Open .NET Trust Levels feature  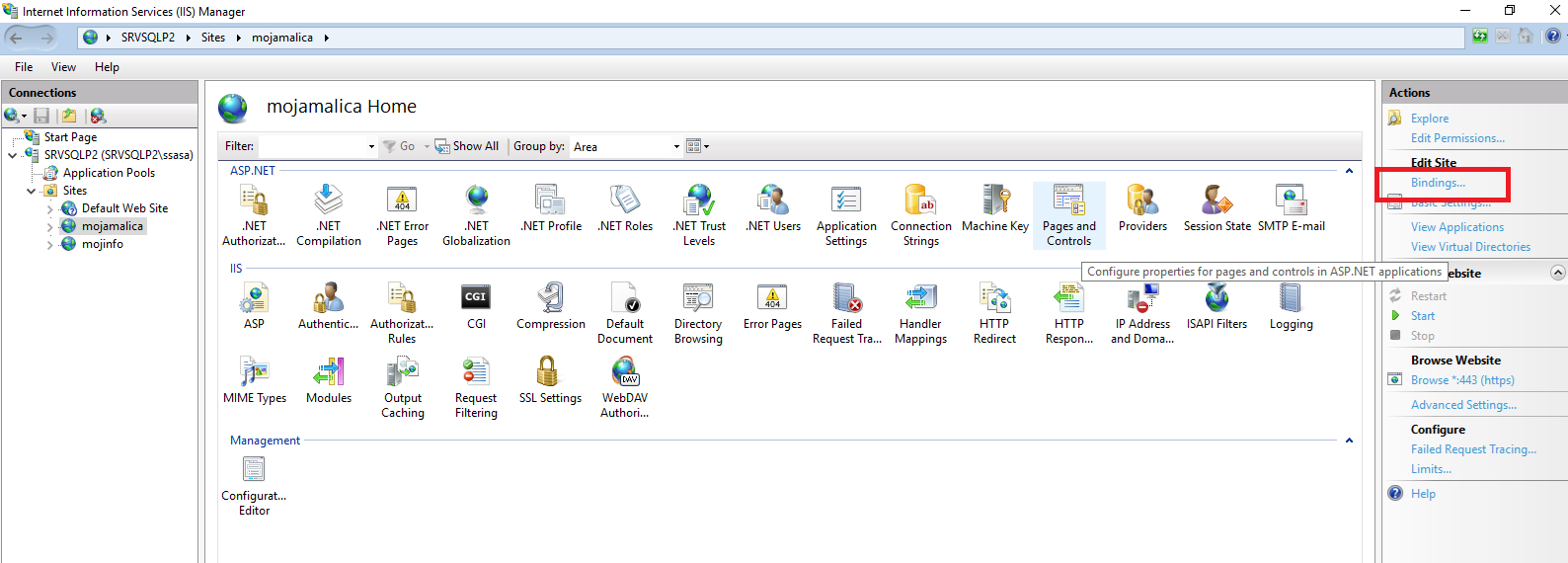tap(699, 214)
